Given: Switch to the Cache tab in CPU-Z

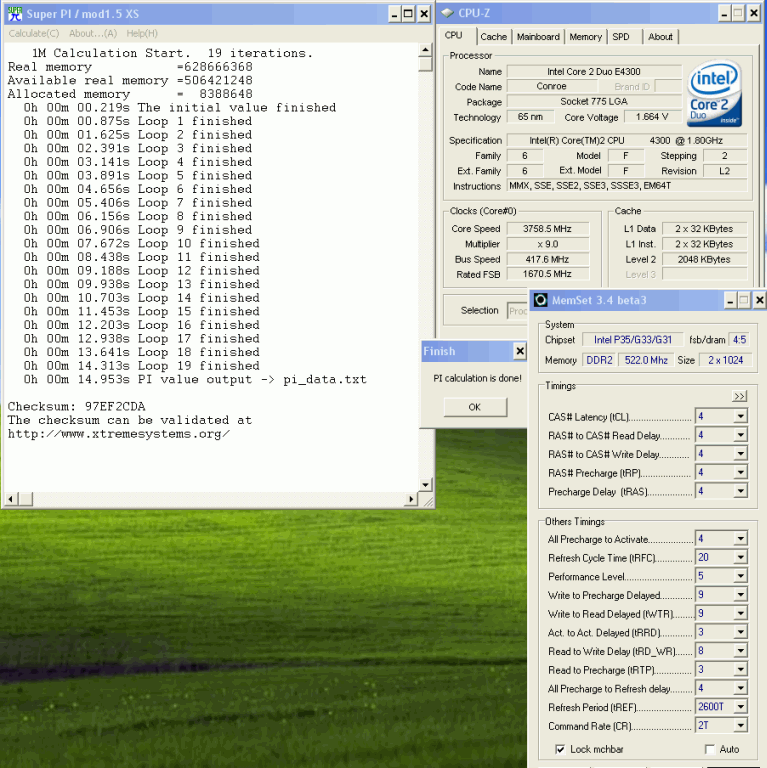Looking at the screenshot, I should pos(494,37).
